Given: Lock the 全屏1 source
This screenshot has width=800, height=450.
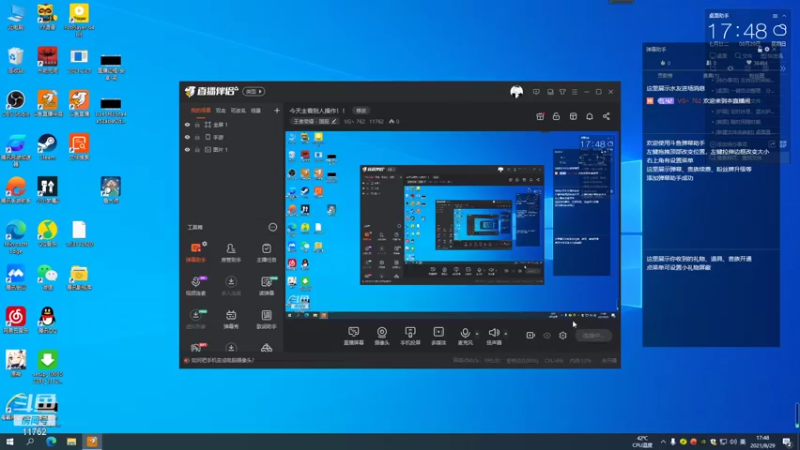Looking at the screenshot, I should tap(197, 124).
